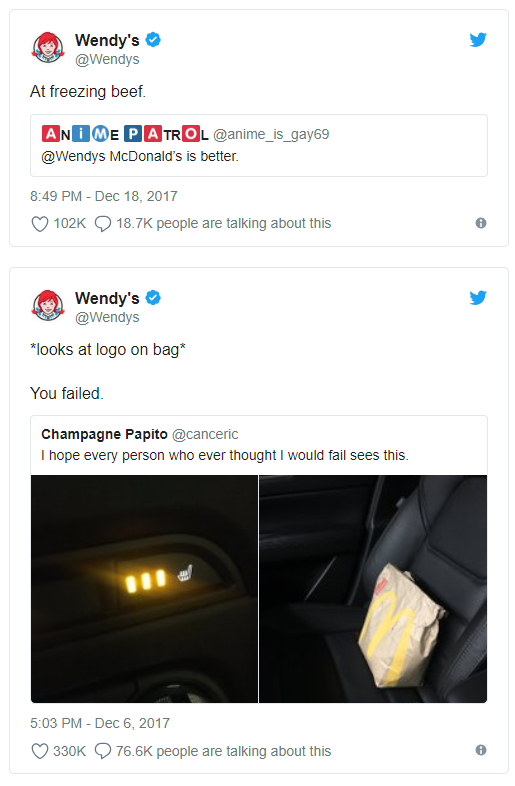Like the 'You failed' tweet heart icon
Viewport: 515px width, 786px height.
[40, 751]
